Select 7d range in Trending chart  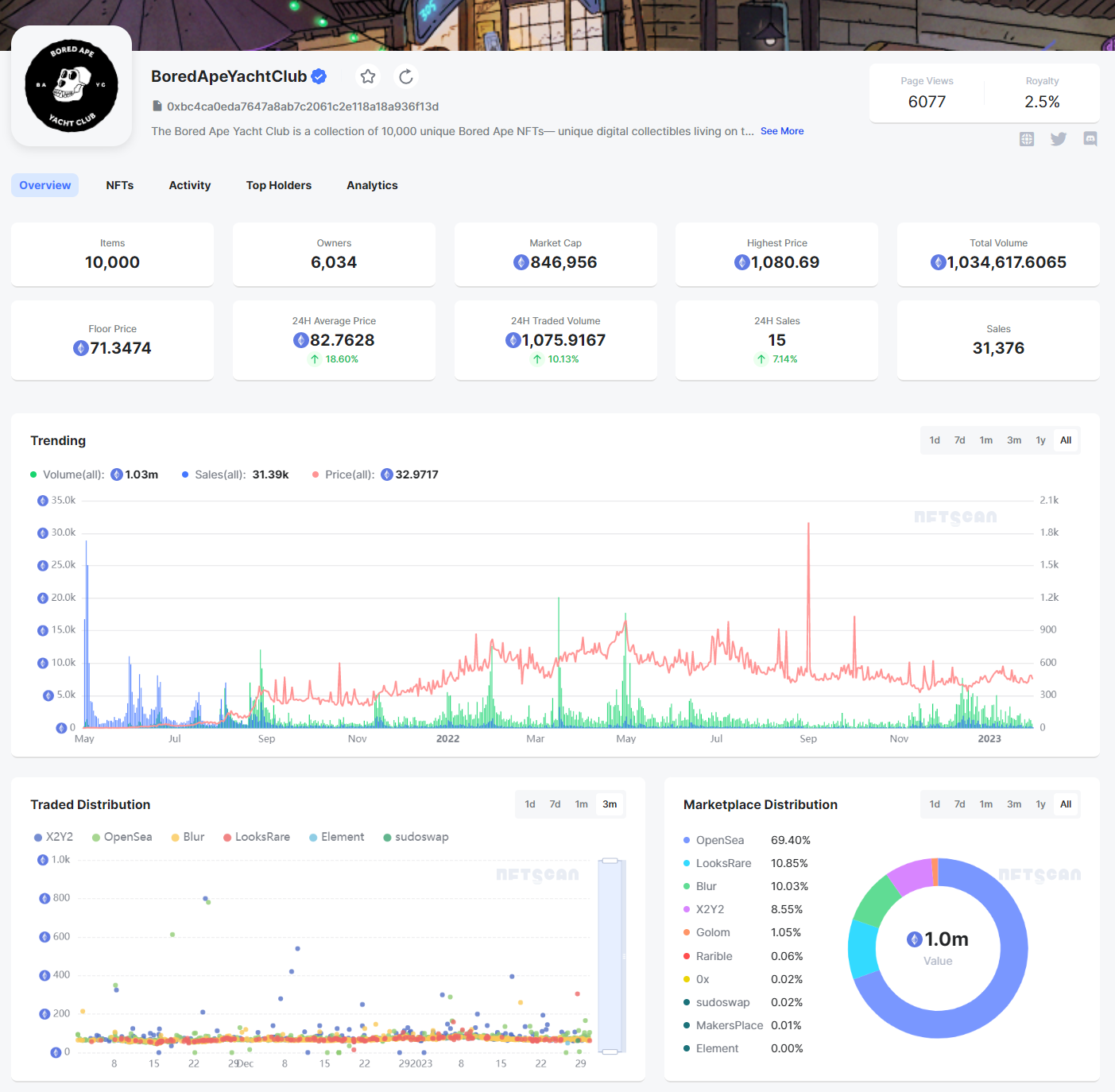960,440
